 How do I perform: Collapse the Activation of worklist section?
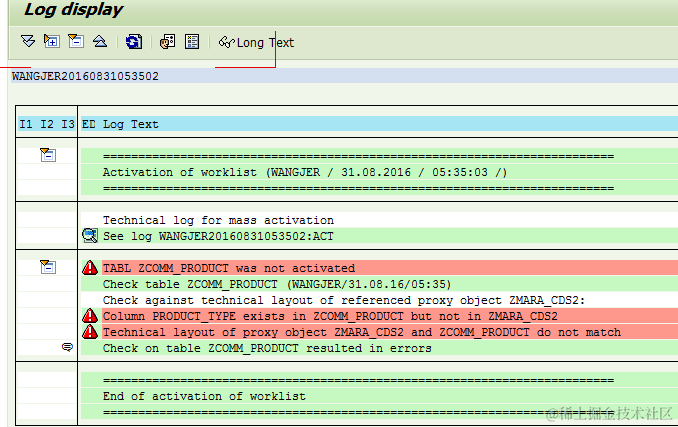click(x=48, y=154)
